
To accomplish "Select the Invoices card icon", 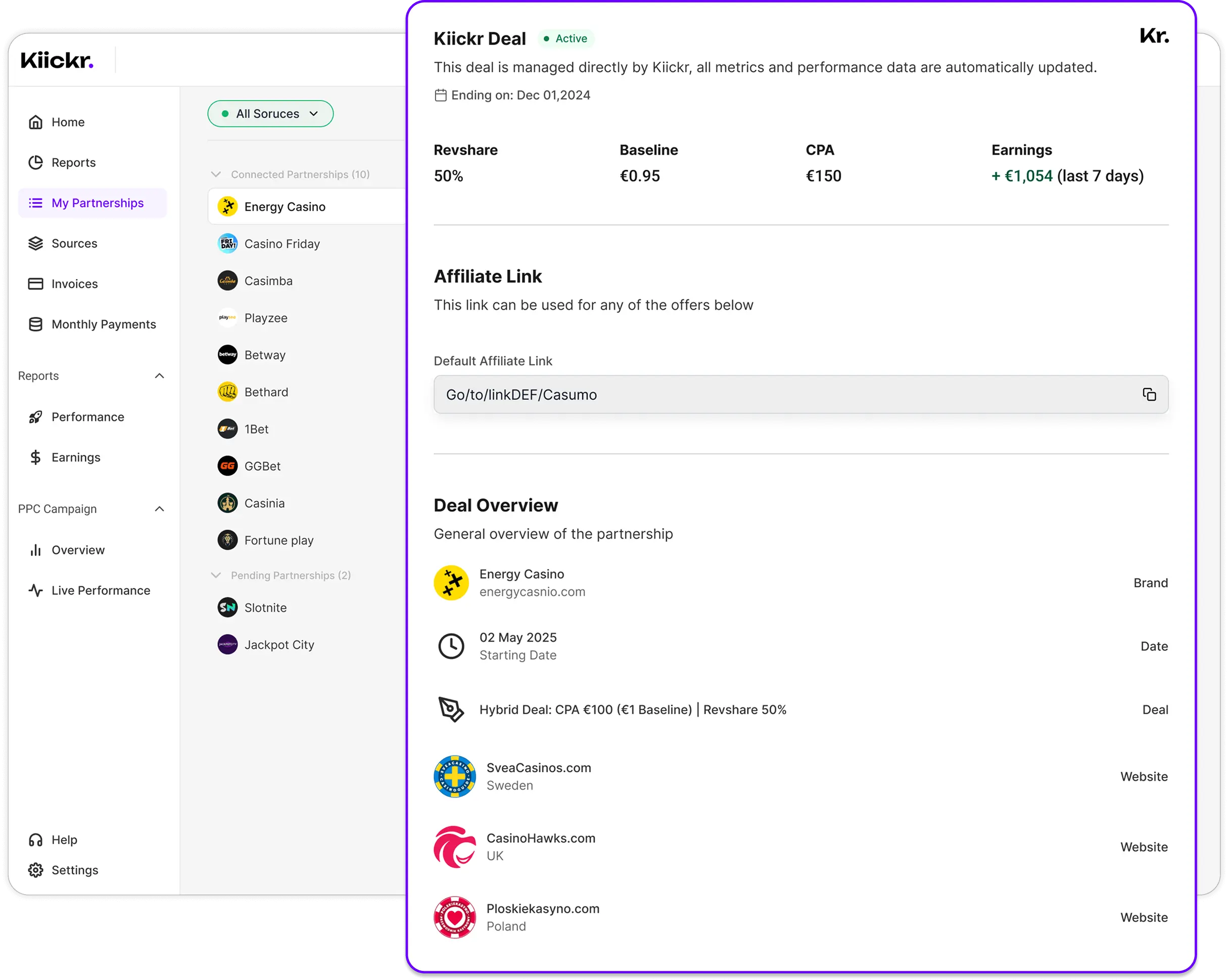I will [x=35, y=284].
